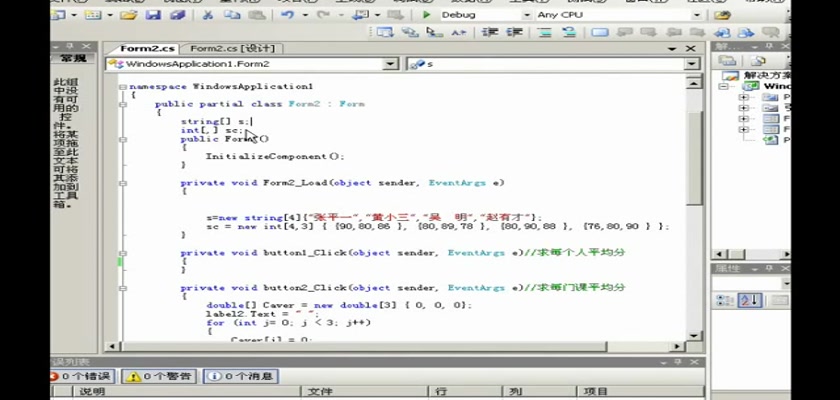Screen dimensions: 840x400
Task: Click the Save All icon
Action: [178, 15]
